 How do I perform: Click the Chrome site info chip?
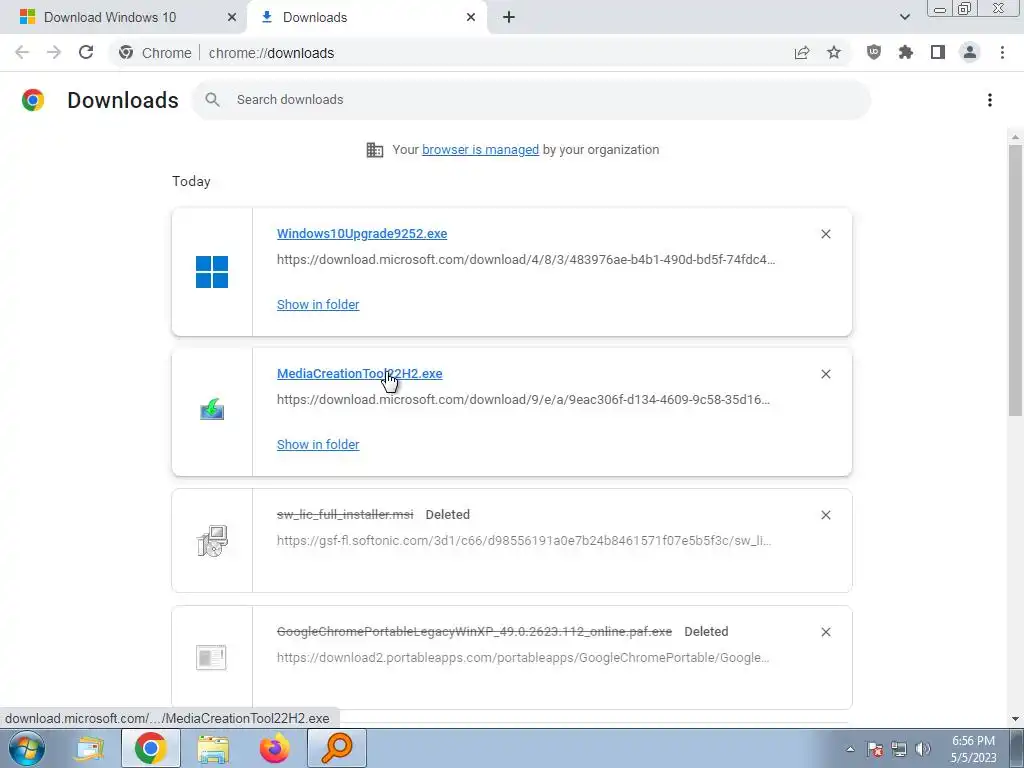click(x=155, y=53)
